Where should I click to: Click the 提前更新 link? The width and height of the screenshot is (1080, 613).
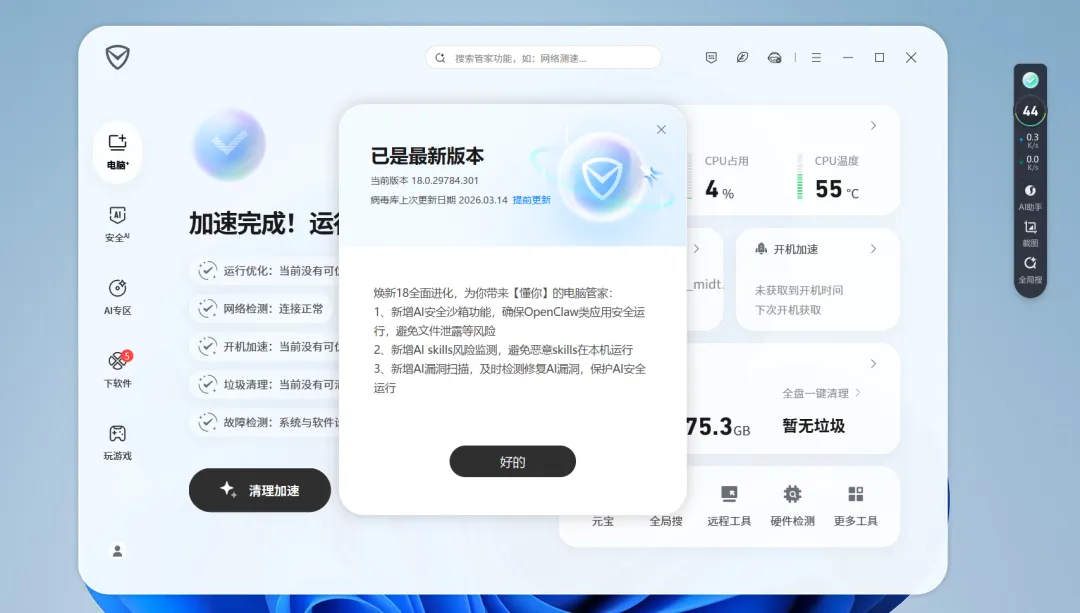[x=532, y=200]
